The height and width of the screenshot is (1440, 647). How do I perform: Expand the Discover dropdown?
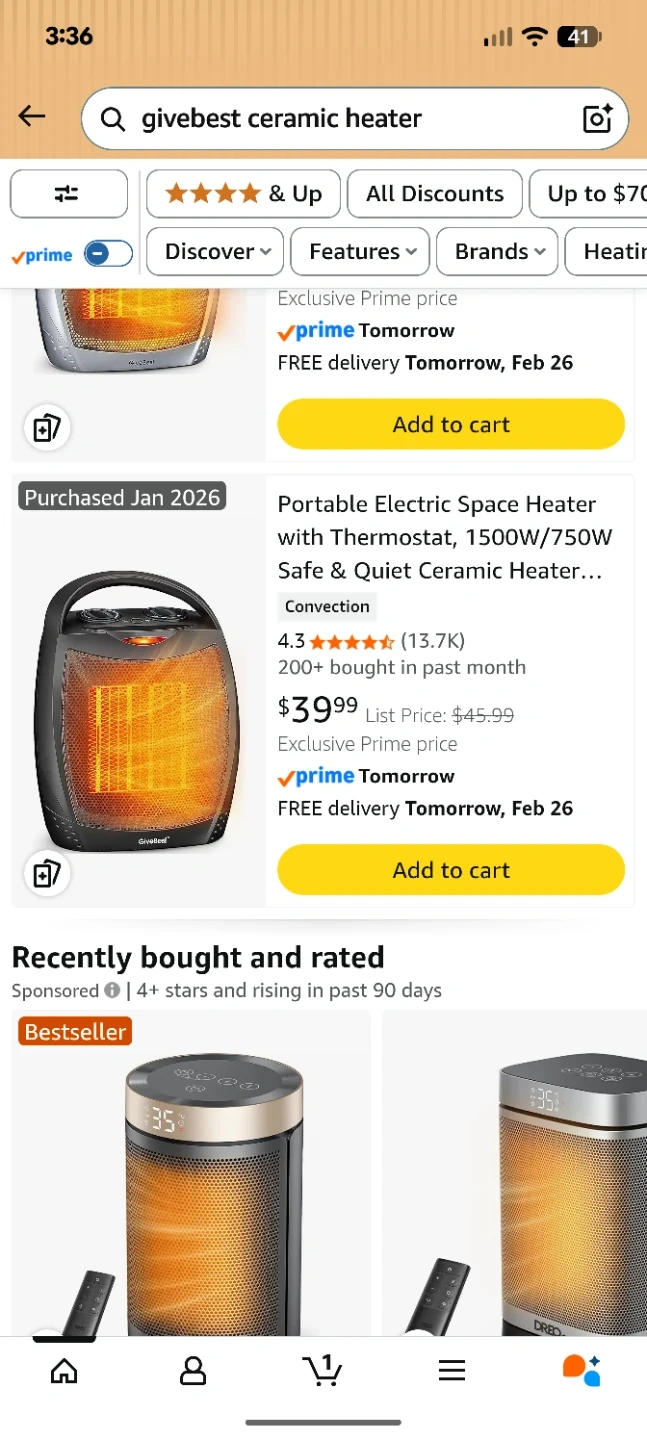(x=215, y=251)
